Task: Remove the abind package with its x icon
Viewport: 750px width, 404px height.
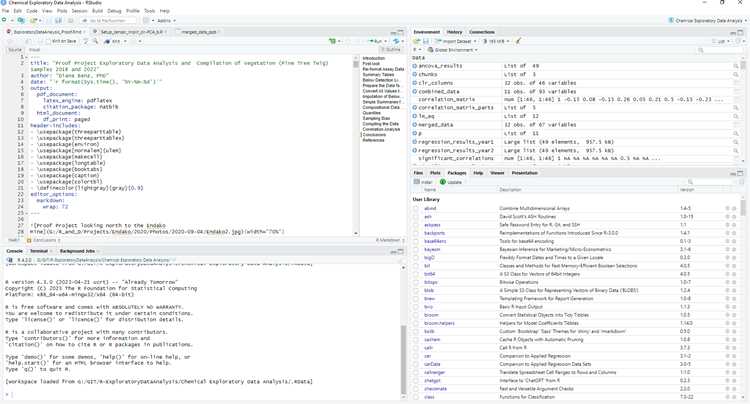Action: (734, 208)
